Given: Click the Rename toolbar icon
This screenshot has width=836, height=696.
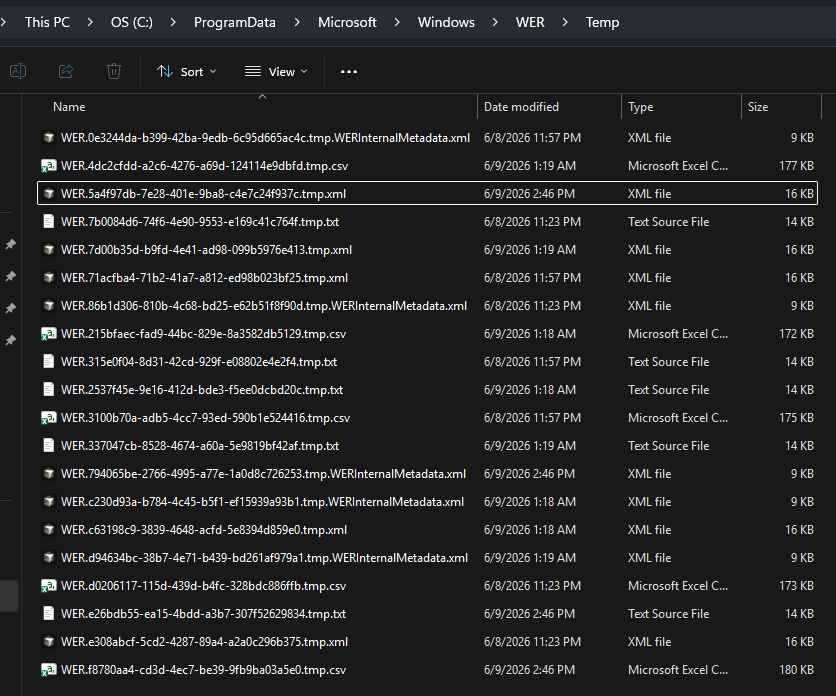Looking at the screenshot, I should pyautogui.click(x=18, y=71).
